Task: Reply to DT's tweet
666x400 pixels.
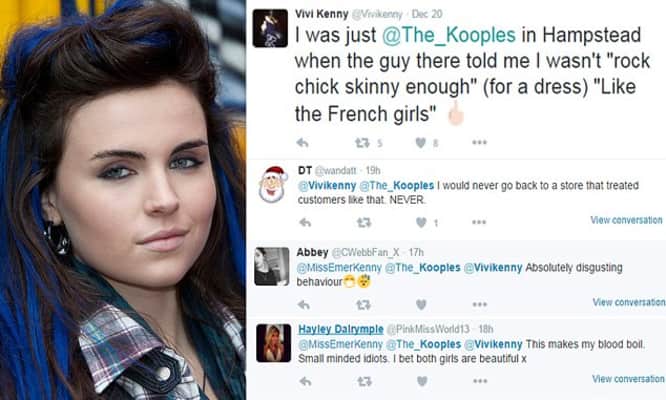Action: click(x=305, y=222)
